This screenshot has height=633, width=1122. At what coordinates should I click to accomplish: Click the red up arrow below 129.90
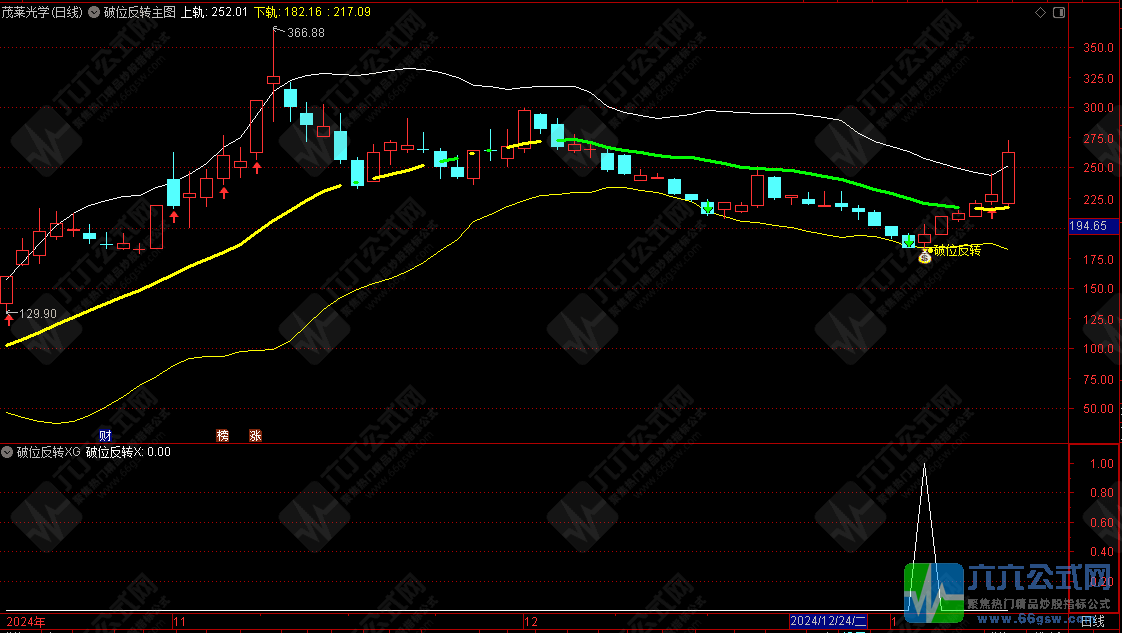pos(9,319)
